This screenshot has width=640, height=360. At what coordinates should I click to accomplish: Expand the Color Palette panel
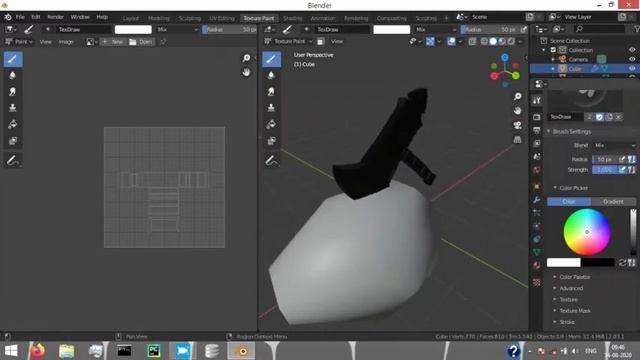[x=555, y=277]
